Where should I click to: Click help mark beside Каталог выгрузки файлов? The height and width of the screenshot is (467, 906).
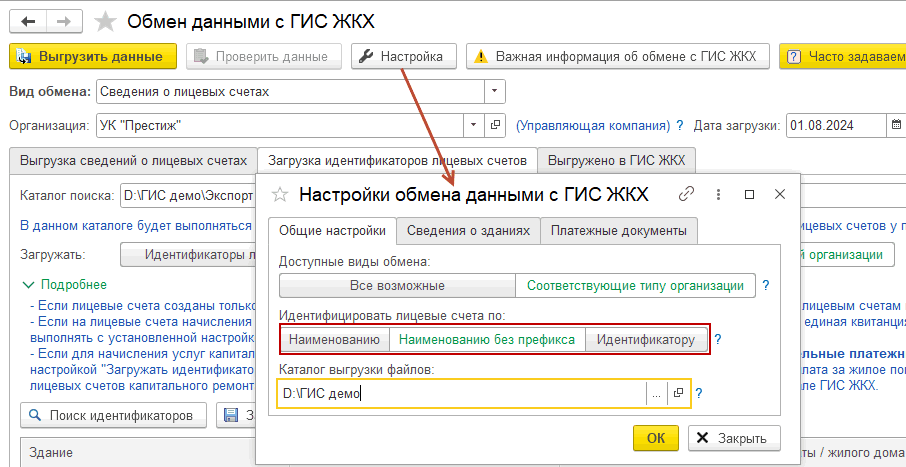699,394
